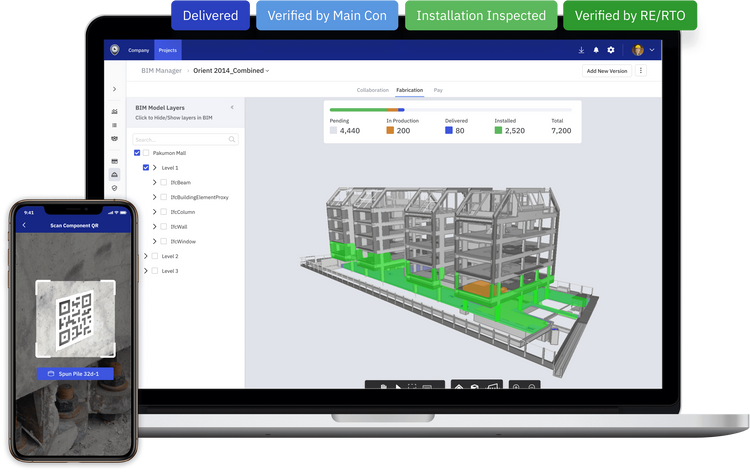Go back on the phone scan screen
This screenshot has height=472, width=750.
(x=24, y=226)
